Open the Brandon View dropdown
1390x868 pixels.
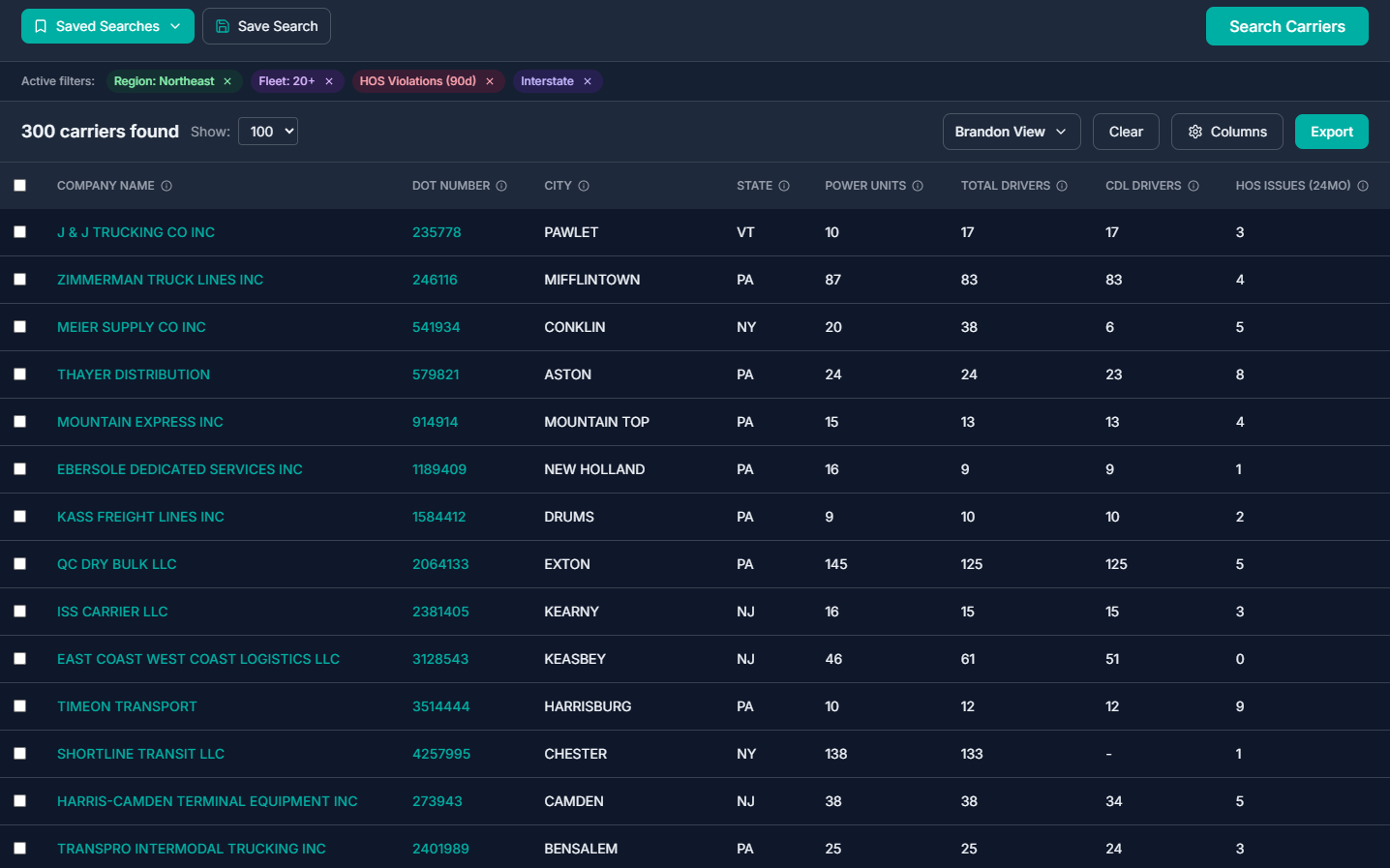click(1011, 131)
